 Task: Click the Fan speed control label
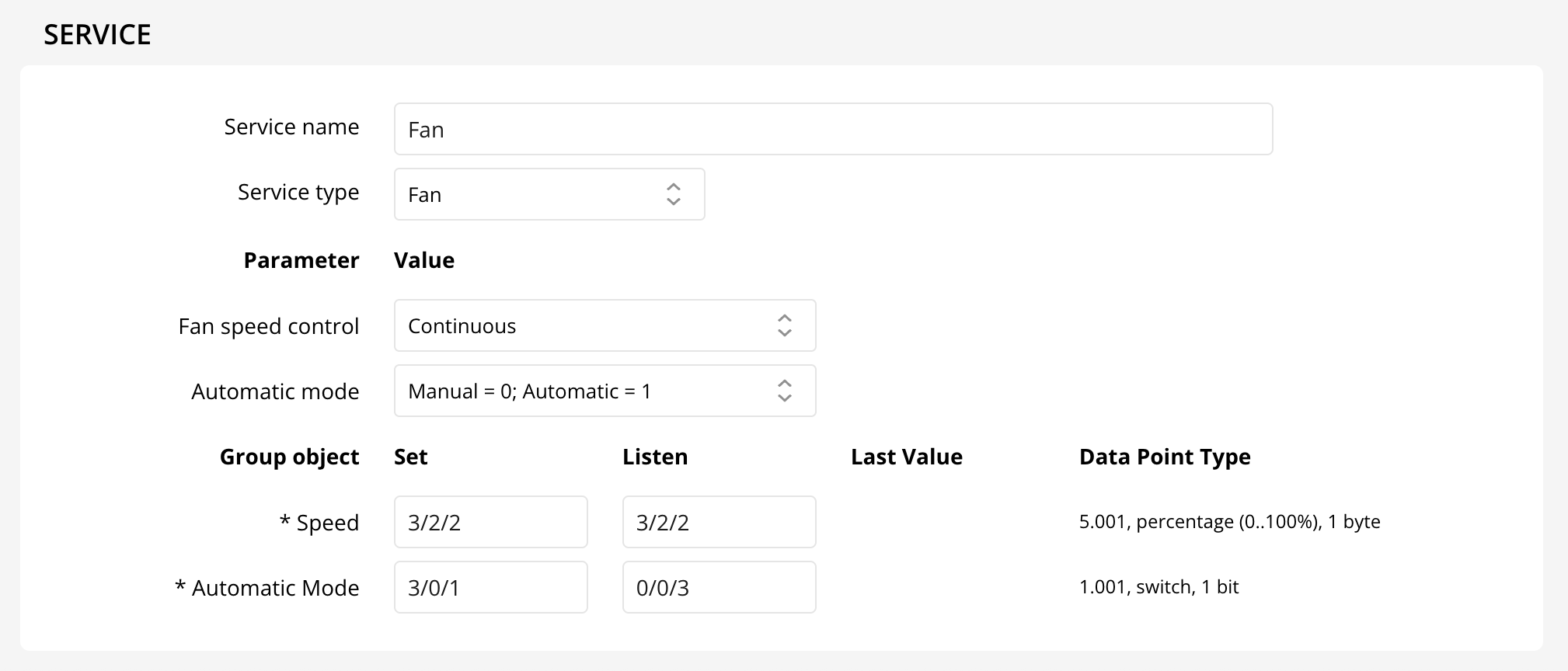click(x=269, y=326)
